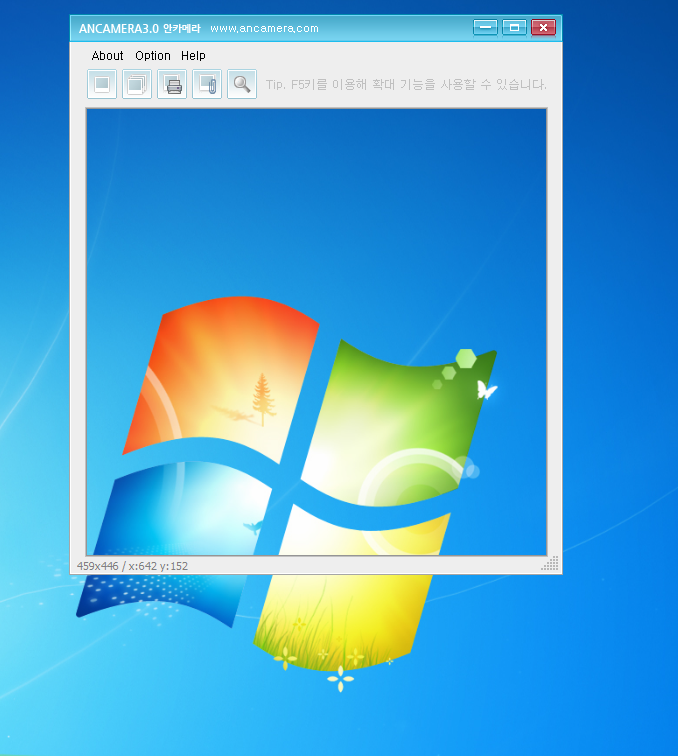Viewport: 678px width, 756px height.
Task: Click the F5 tip text in toolbar
Action: (407, 85)
